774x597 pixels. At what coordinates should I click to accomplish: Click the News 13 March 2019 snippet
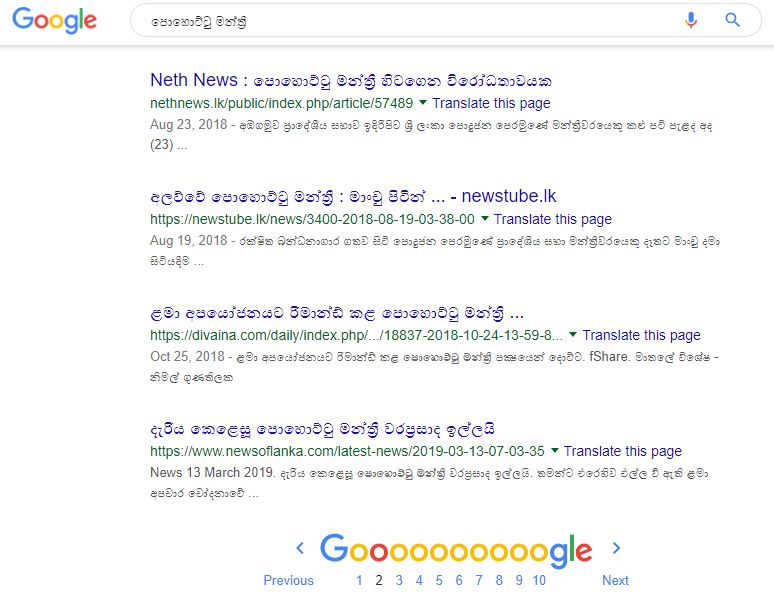coord(429,483)
